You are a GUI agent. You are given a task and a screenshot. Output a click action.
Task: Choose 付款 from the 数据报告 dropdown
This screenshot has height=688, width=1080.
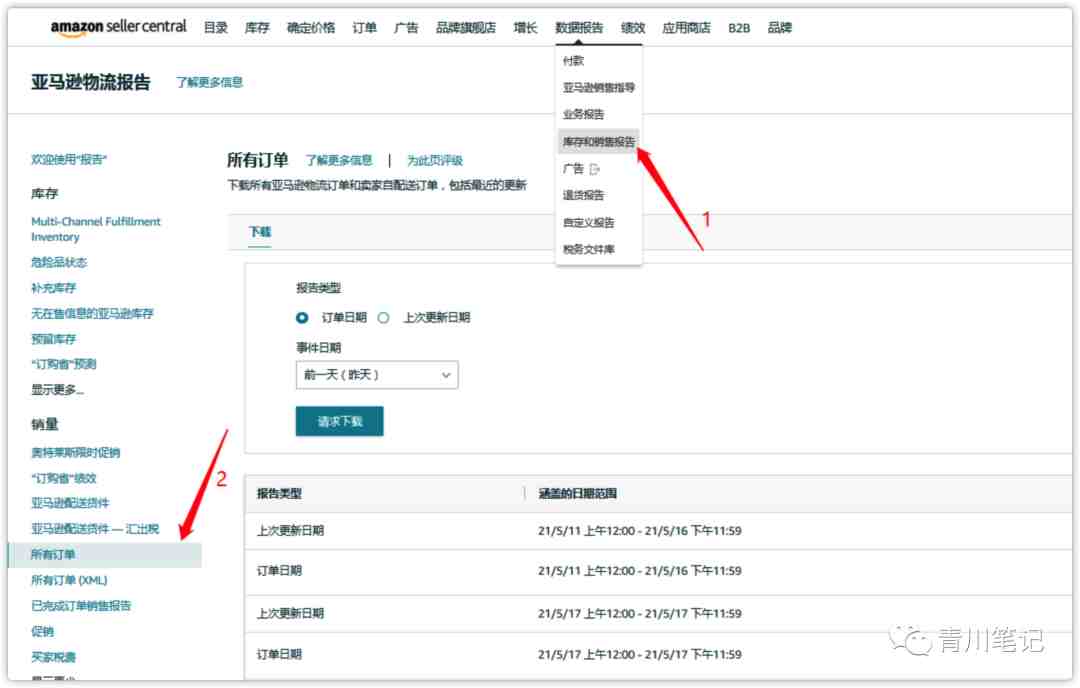573,61
